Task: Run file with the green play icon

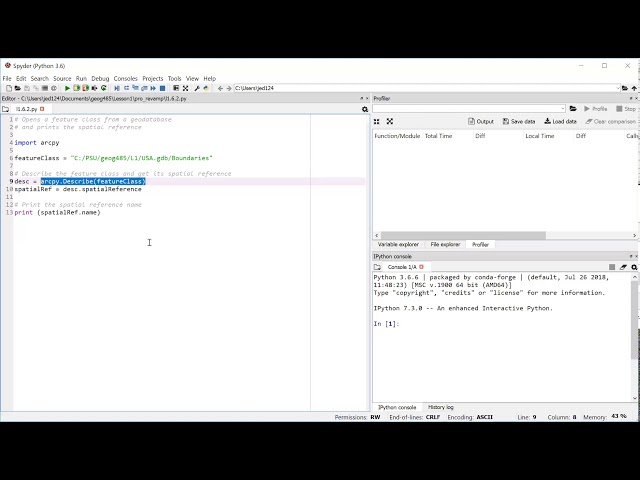Action: (67, 88)
